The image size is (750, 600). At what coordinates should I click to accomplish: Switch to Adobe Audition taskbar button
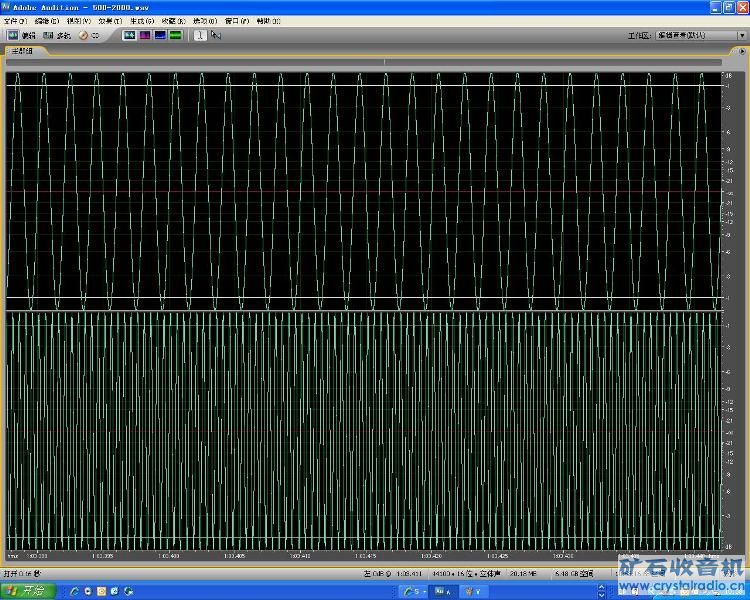pyautogui.click(x=443, y=592)
